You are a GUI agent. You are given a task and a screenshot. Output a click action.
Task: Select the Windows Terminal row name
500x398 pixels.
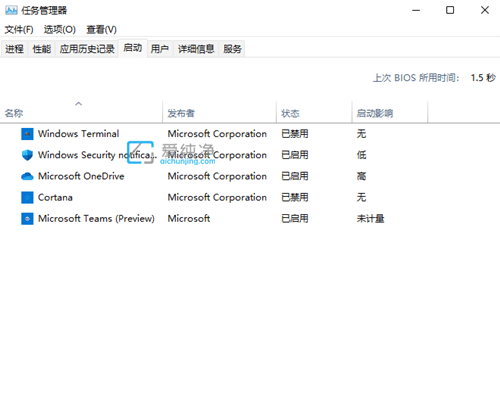(78, 134)
